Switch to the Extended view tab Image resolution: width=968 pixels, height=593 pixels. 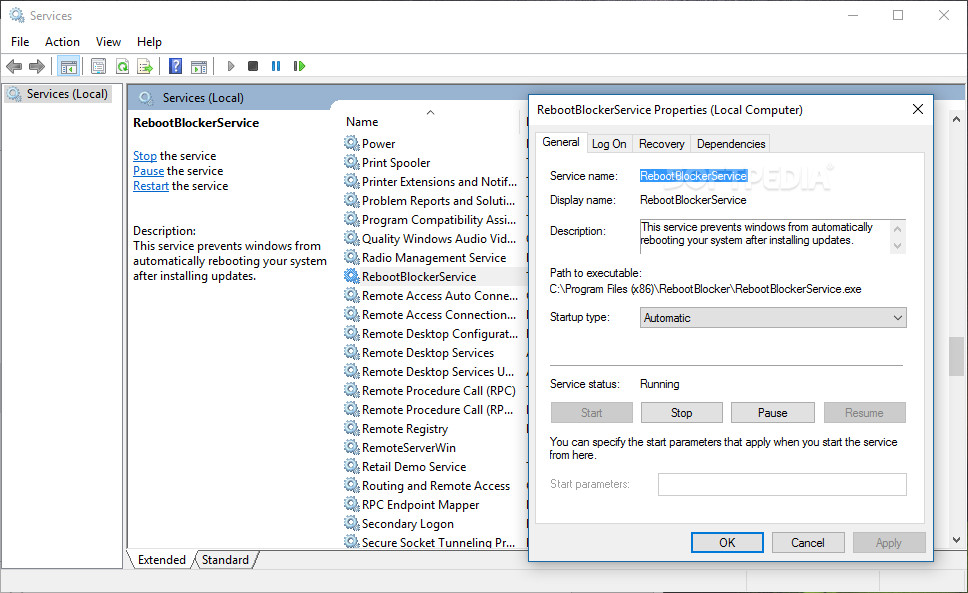(162, 560)
